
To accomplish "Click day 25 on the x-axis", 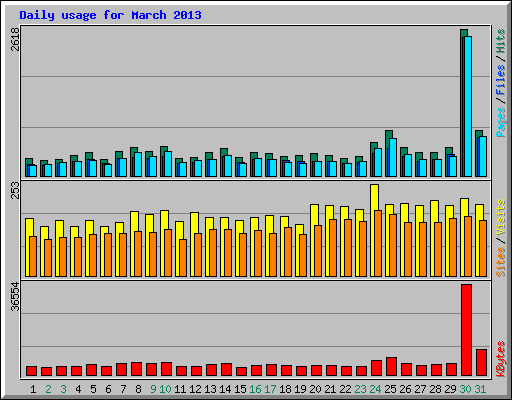I will point(390,389).
